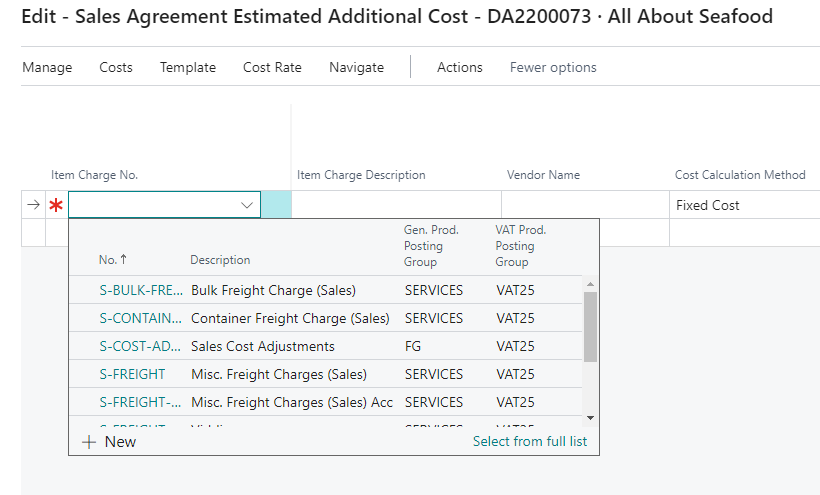This screenshot has width=820, height=495.
Task: Choose the S-FREIGHT item charge
Action: point(132,374)
